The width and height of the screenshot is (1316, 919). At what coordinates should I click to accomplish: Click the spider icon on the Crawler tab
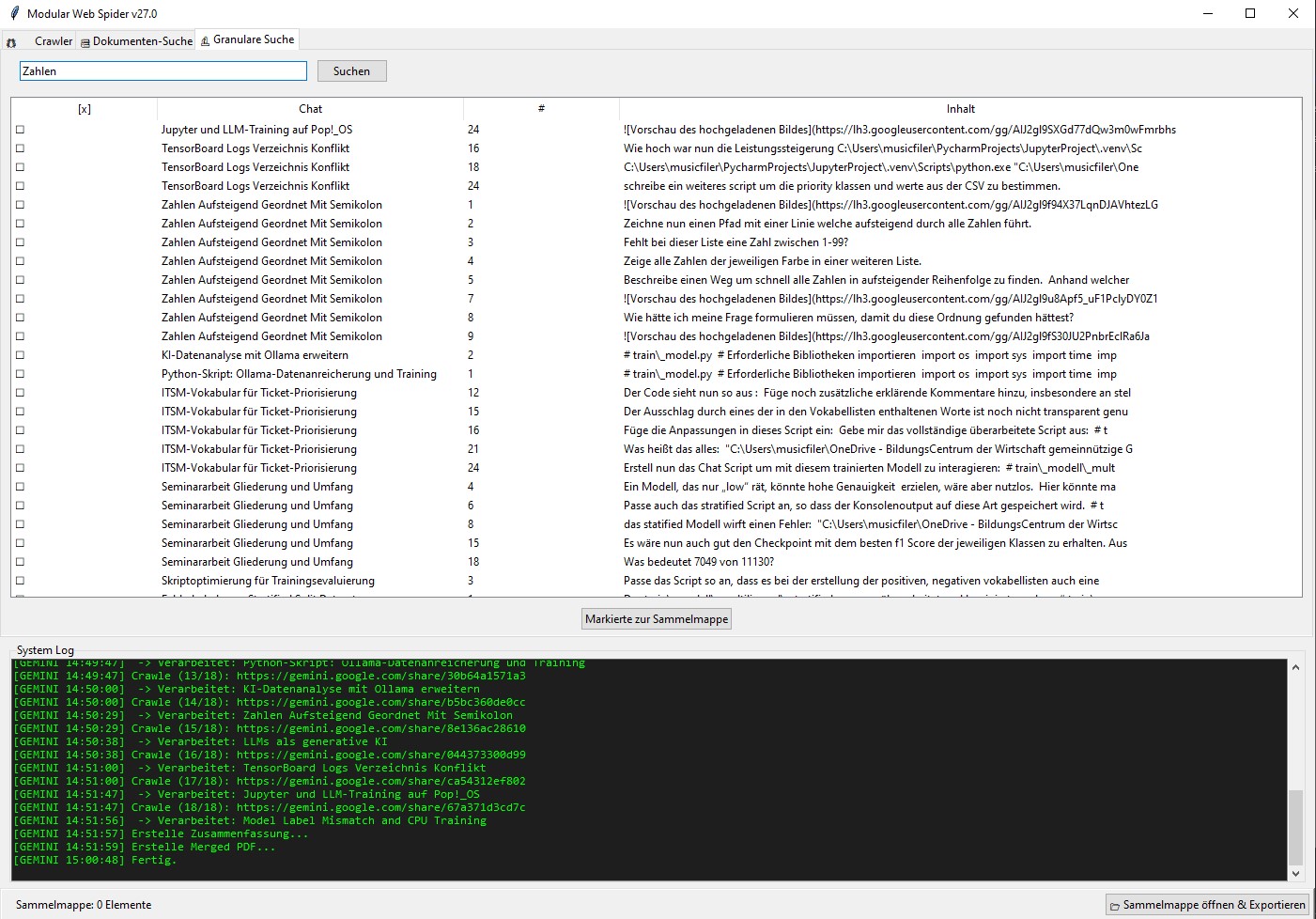[11, 41]
